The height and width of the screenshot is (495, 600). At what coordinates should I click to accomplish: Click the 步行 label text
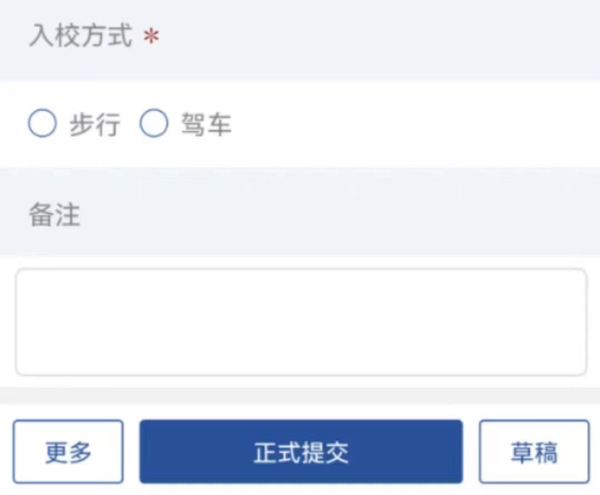[94, 125]
